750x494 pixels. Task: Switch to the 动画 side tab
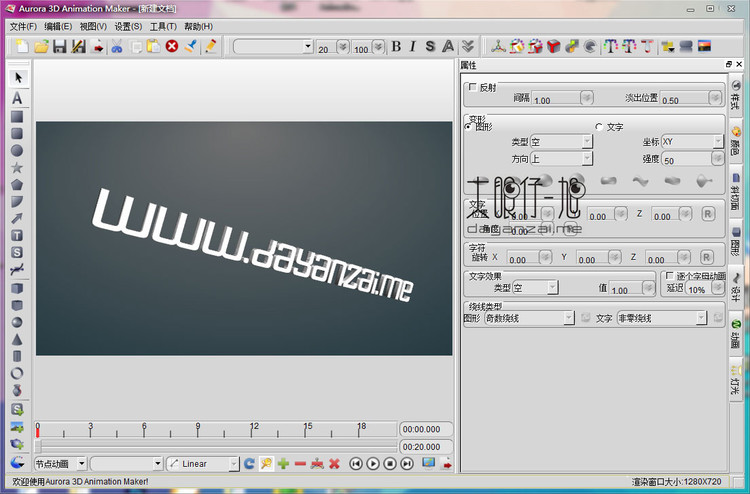pos(736,333)
